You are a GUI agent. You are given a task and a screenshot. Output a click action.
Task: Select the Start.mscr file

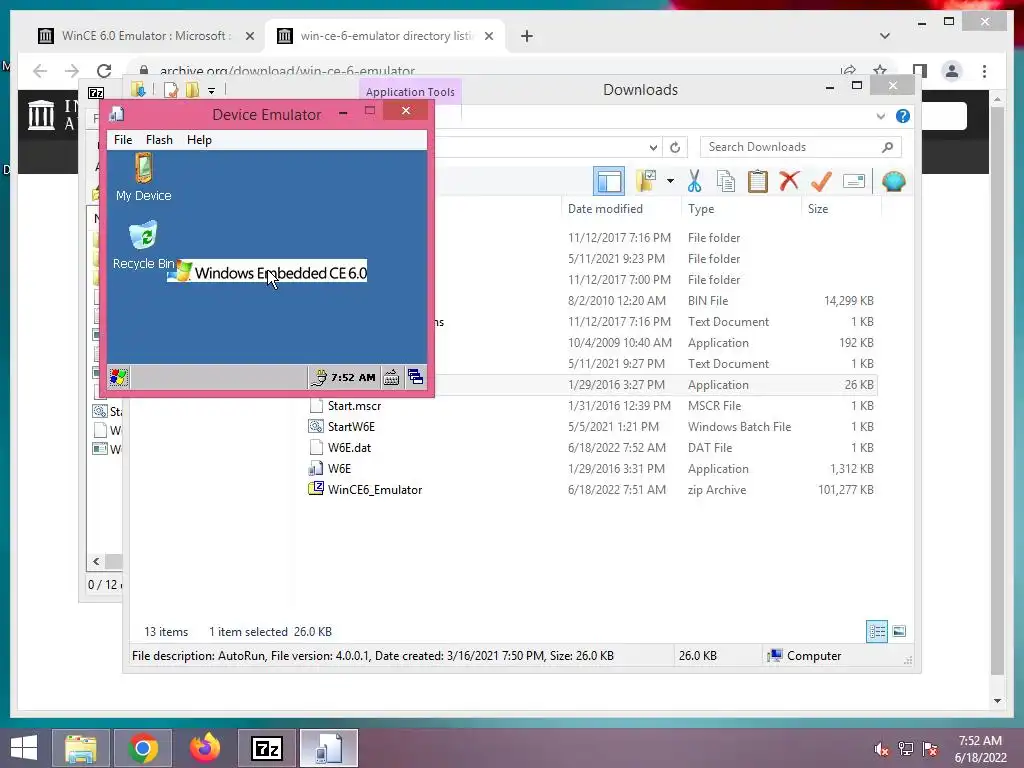pos(354,406)
